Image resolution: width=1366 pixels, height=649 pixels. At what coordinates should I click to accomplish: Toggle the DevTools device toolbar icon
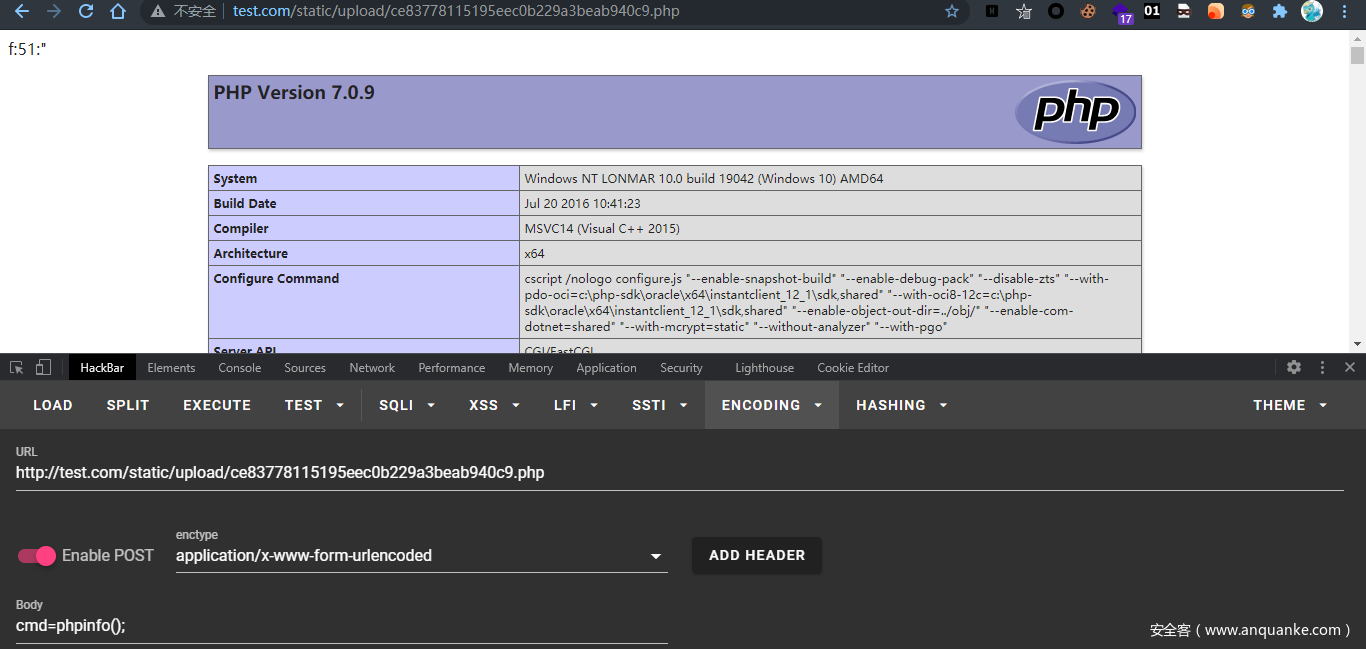(x=43, y=368)
